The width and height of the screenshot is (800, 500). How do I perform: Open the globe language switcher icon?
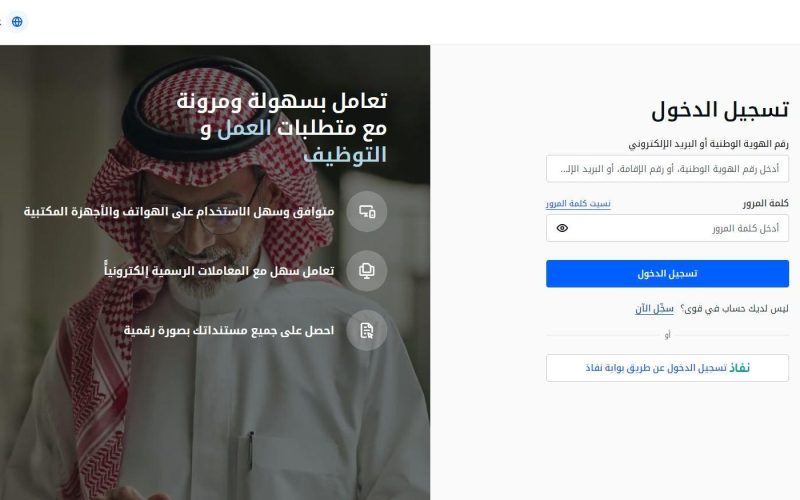[x=17, y=21]
